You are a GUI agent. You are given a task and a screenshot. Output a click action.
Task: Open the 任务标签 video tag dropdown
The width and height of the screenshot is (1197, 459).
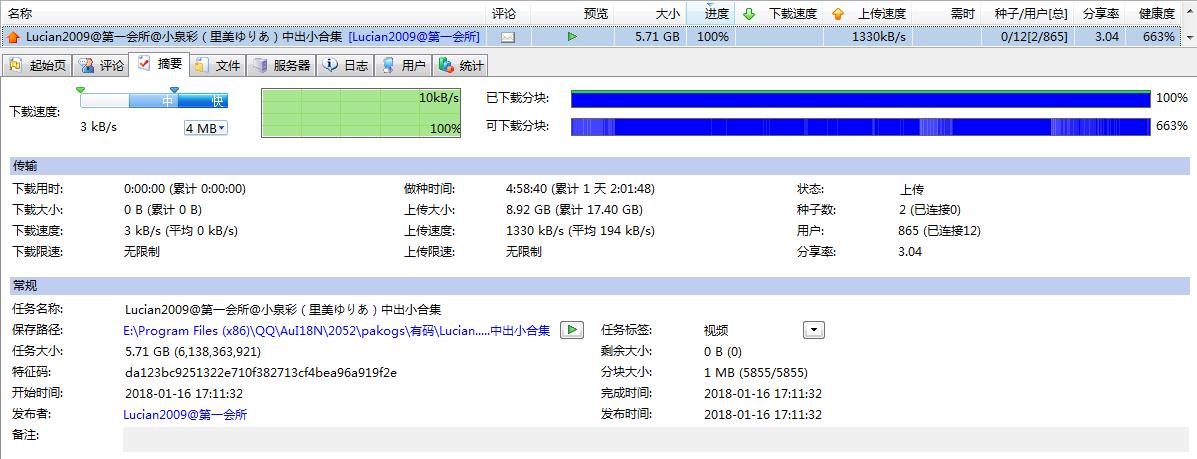click(x=813, y=330)
